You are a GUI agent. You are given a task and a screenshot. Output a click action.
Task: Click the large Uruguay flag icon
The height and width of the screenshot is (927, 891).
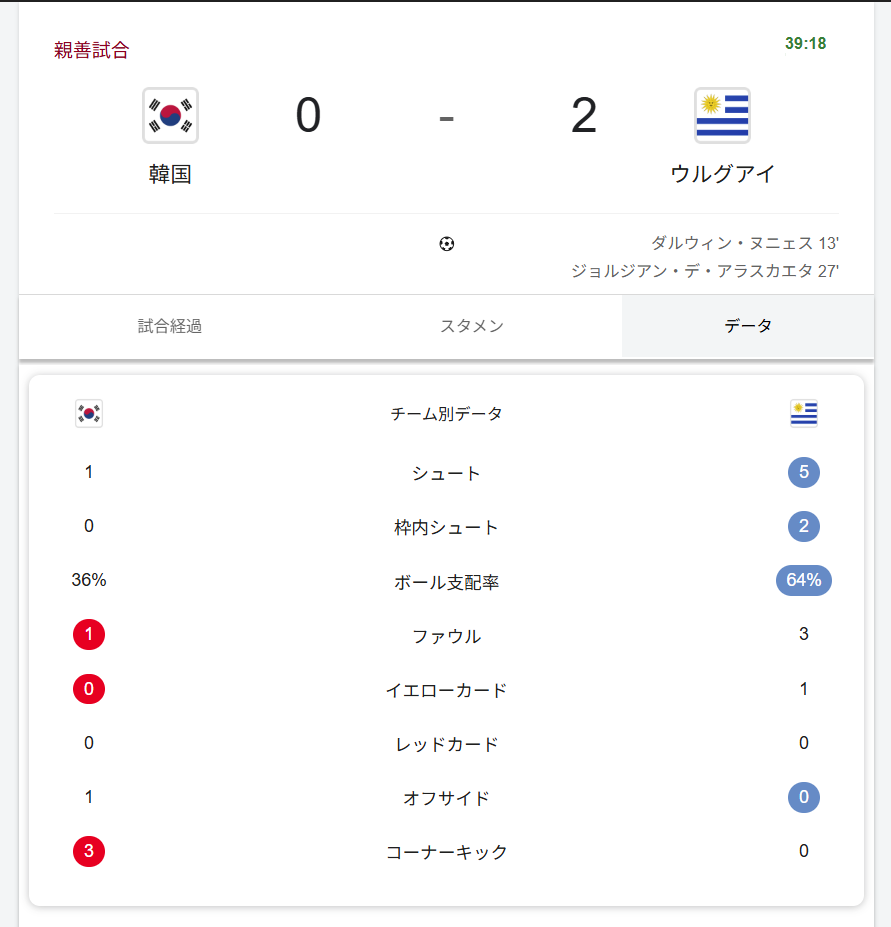(x=722, y=115)
